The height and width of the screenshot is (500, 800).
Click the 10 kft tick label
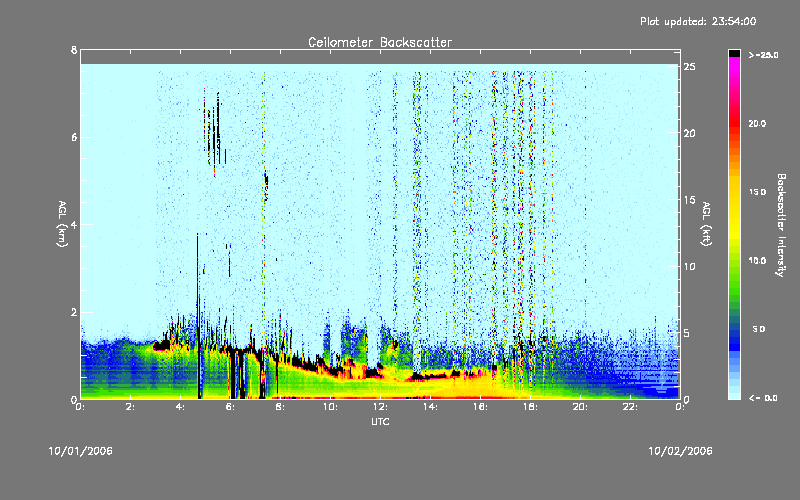pos(689,266)
